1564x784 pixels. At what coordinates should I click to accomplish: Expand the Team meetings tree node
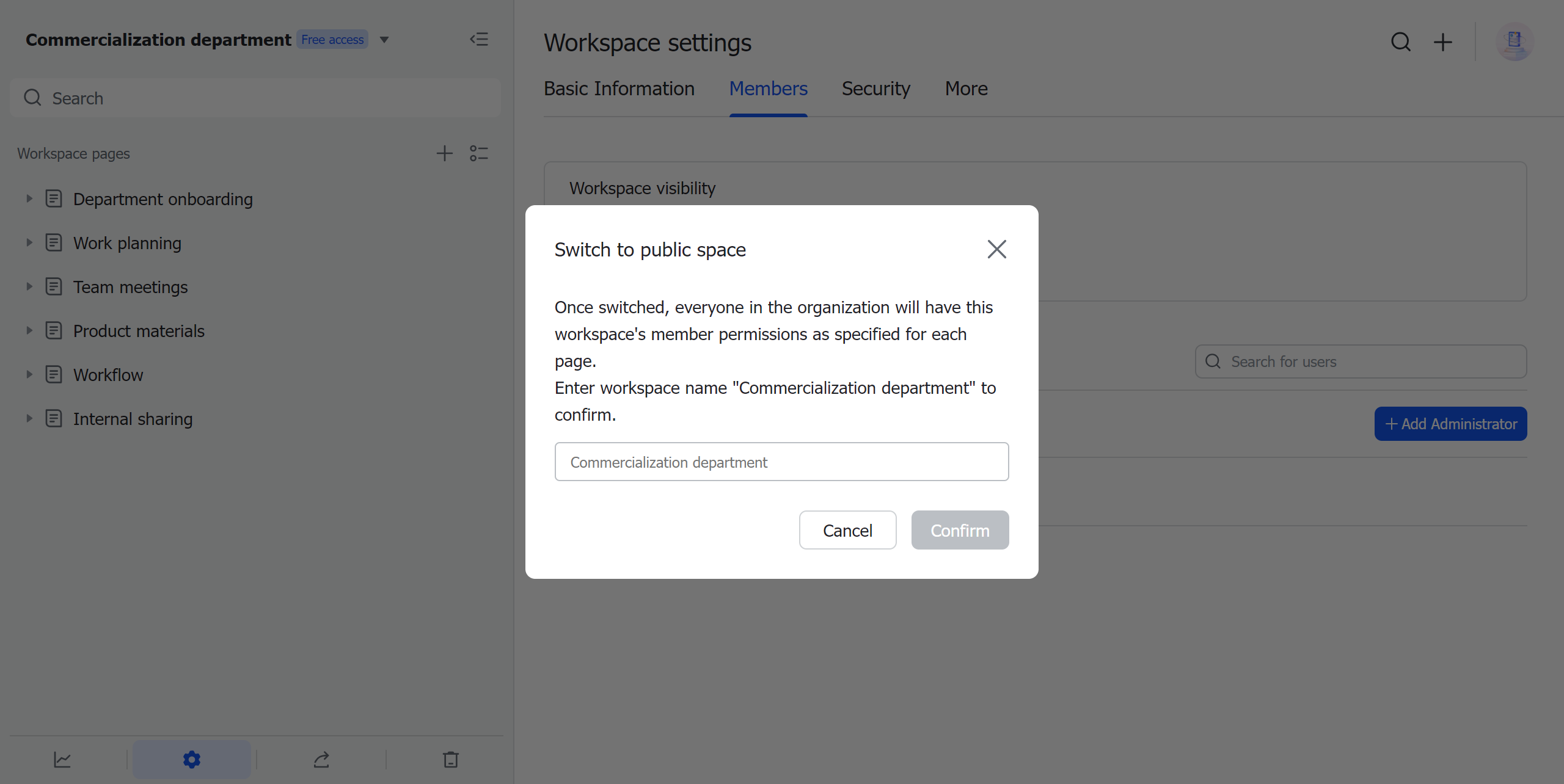(29, 286)
